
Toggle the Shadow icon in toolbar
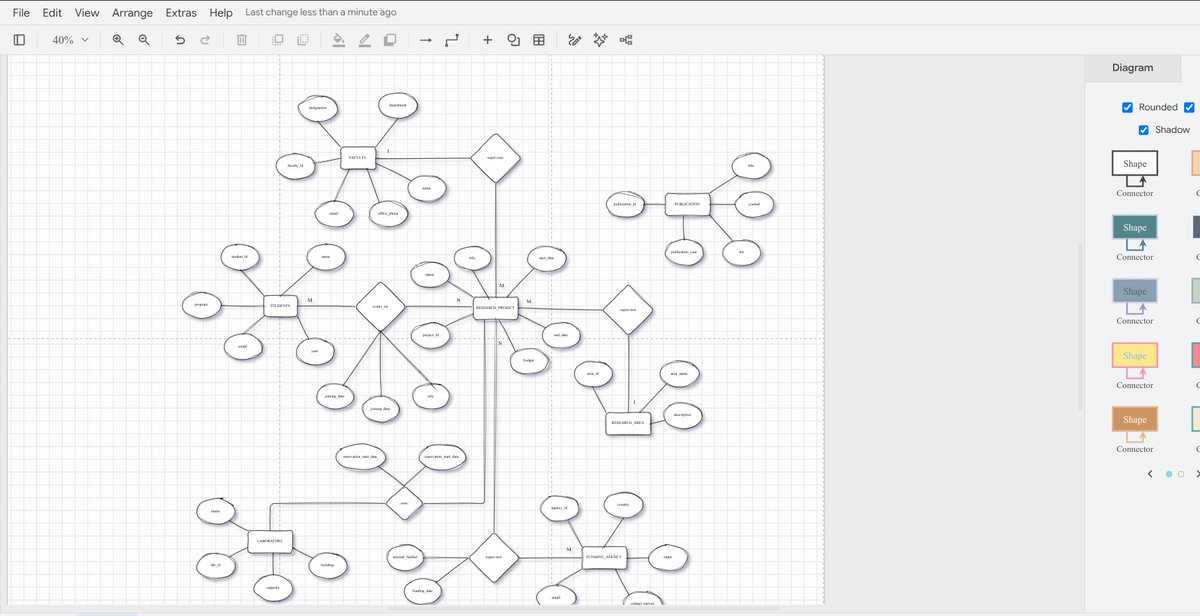tap(390, 40)
